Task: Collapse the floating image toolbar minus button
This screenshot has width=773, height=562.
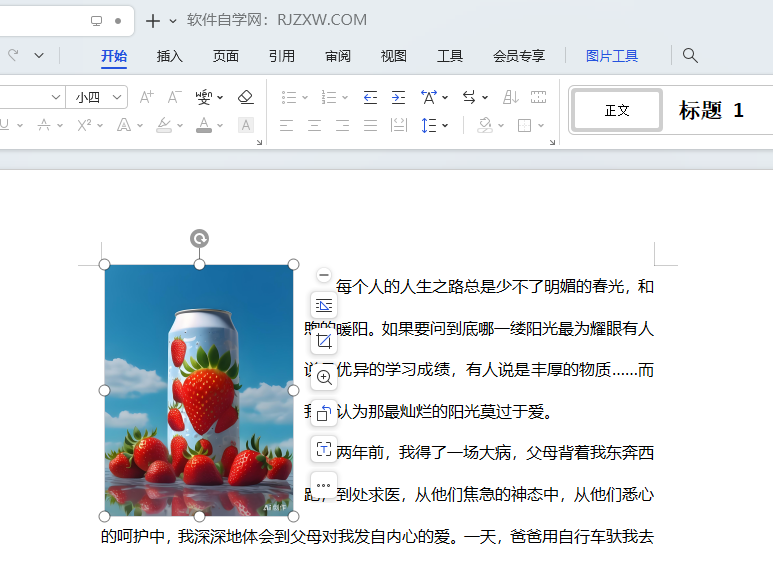Action: point(323,275)
